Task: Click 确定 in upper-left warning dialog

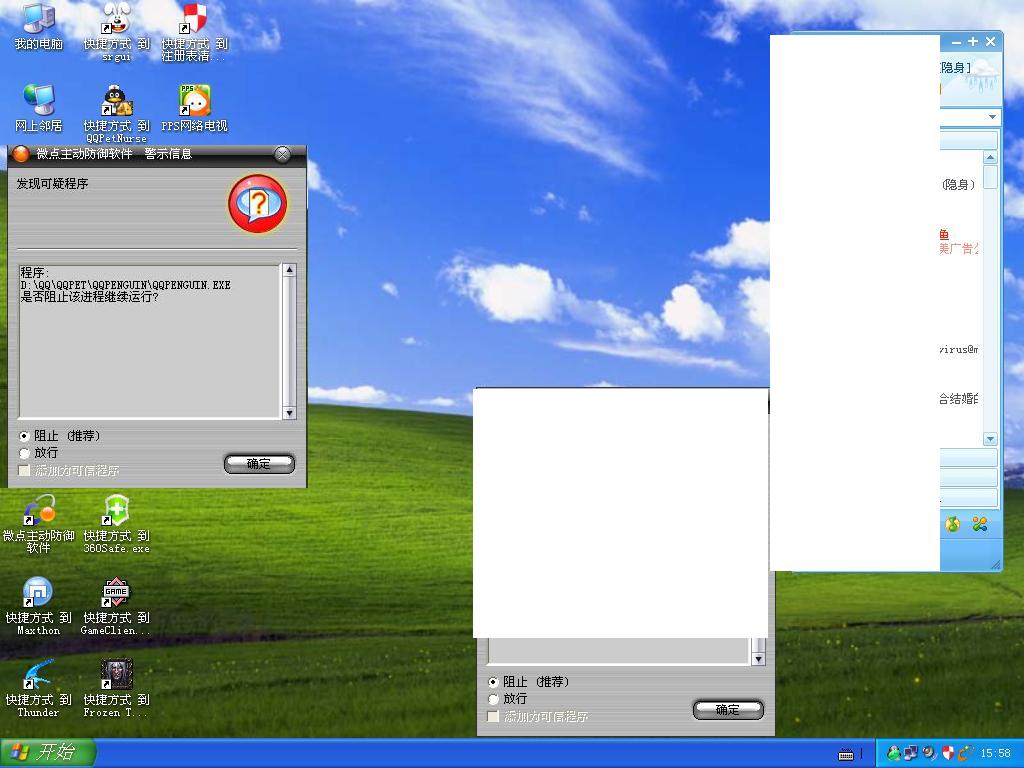Action: [x=259, y=464]
